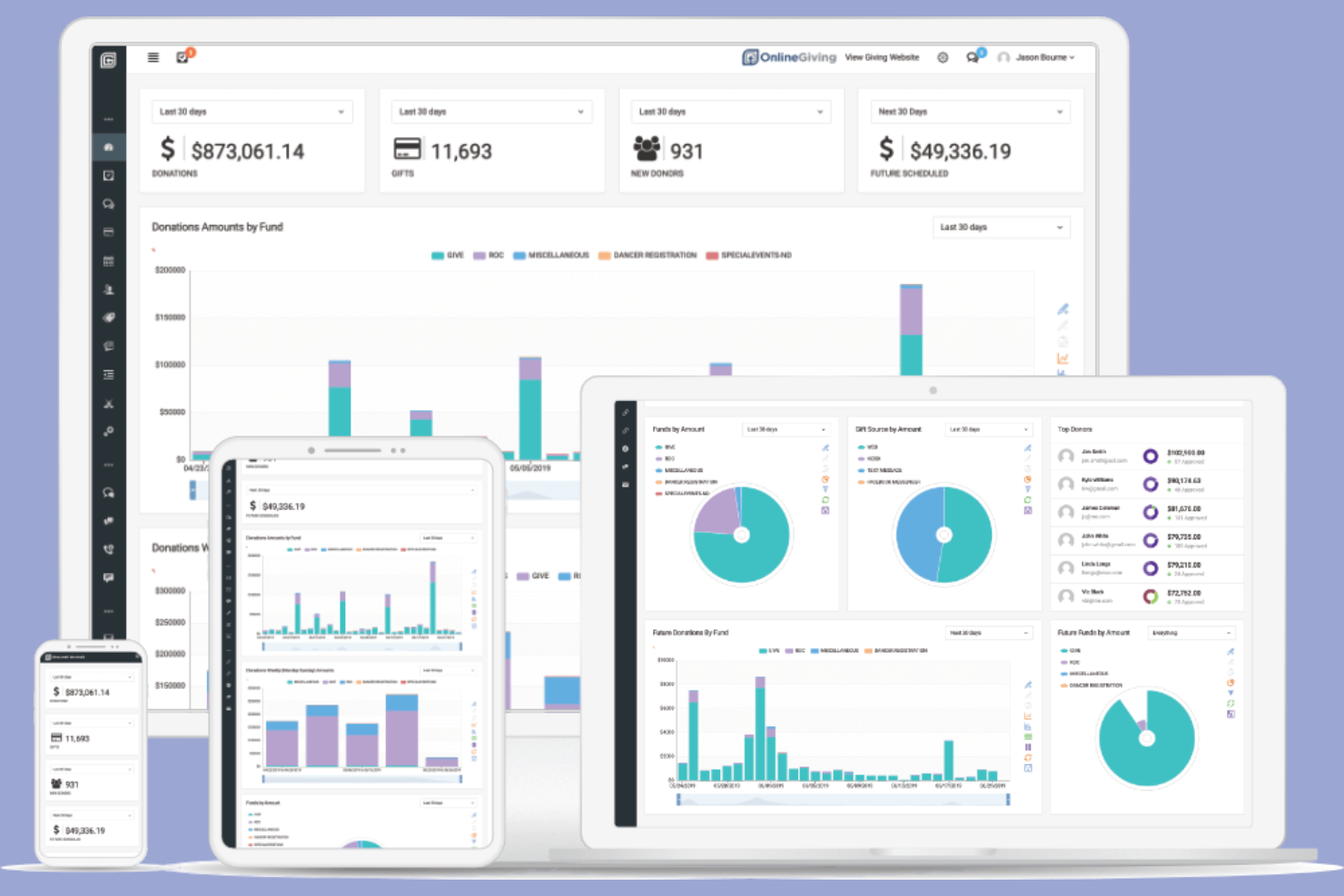This screenshot has height=896, width=1344.
Task: Open the notifications badge icon near the menu
Action: 184,56
